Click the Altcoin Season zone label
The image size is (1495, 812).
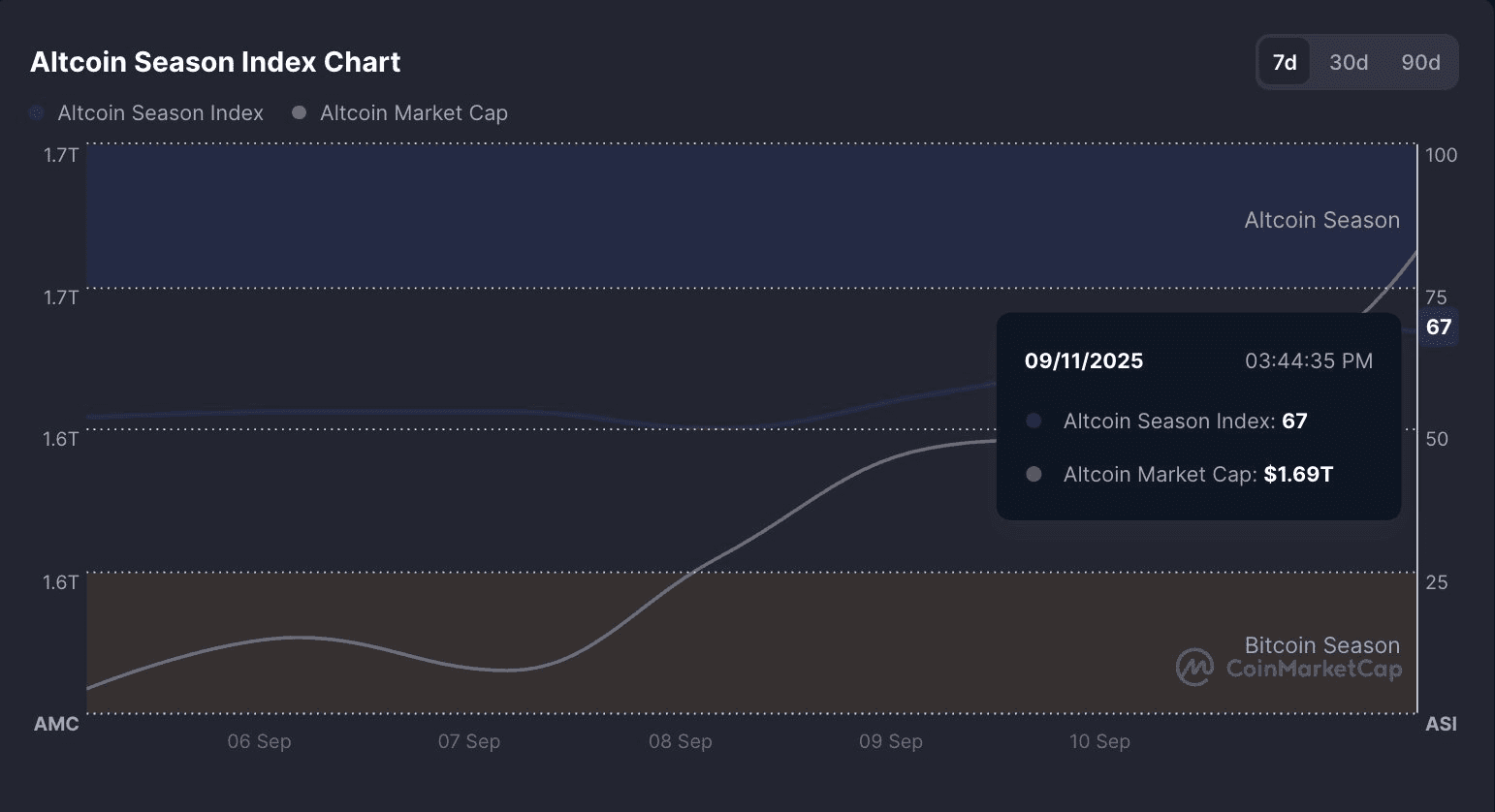[x=1321, y=220]
